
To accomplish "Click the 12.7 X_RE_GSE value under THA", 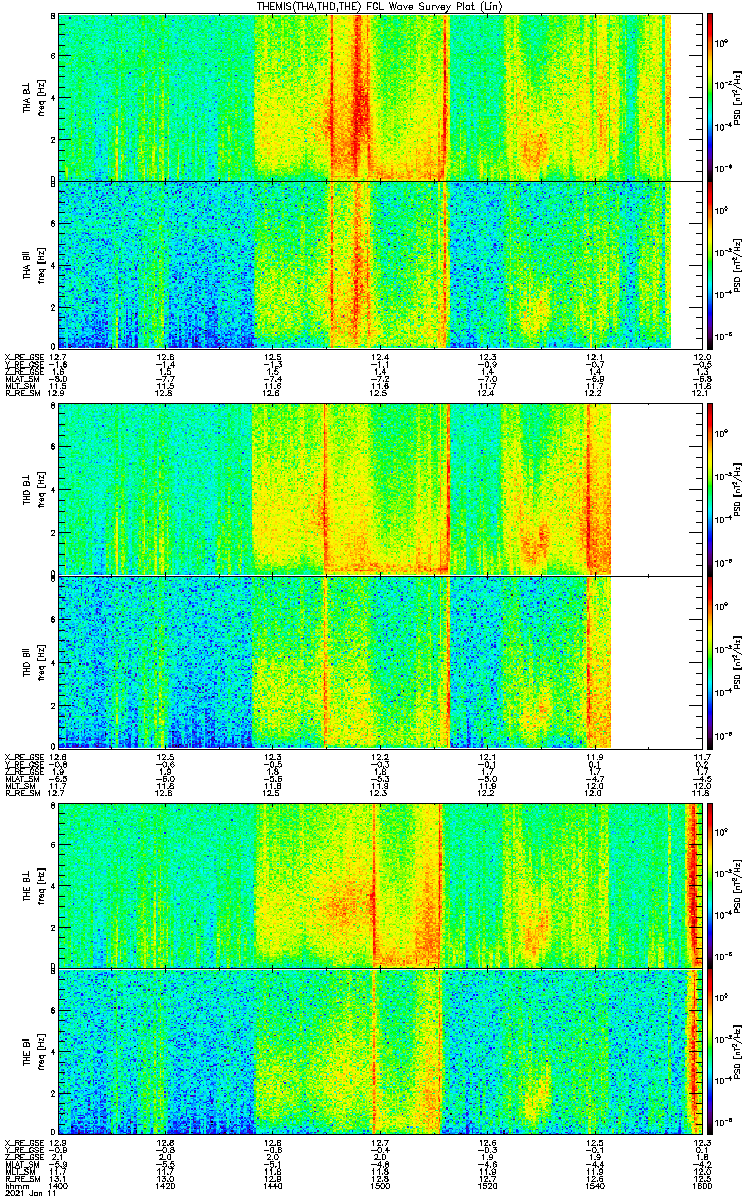I will [59, 357].
